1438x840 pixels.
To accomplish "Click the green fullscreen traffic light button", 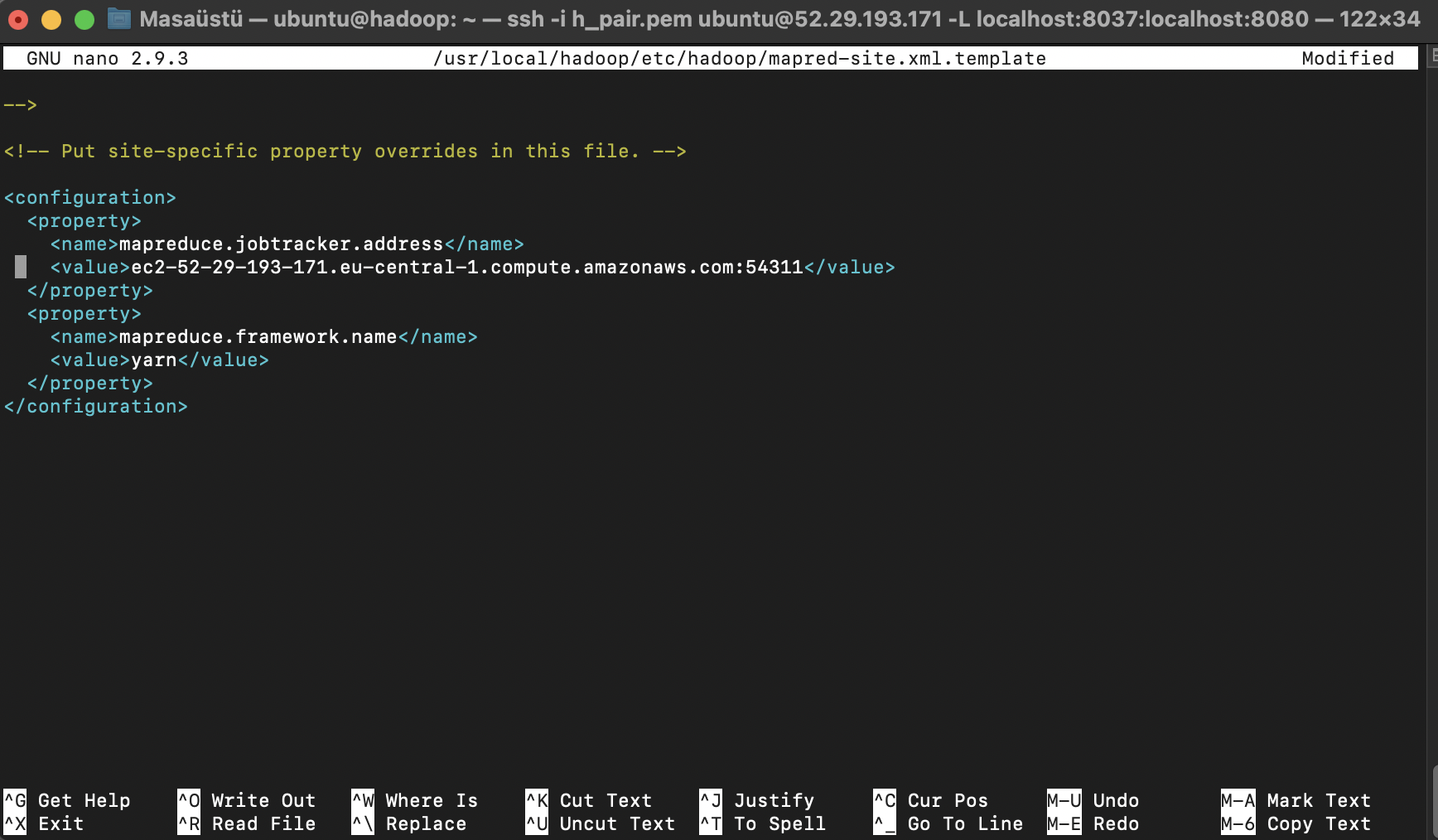I will pyautogui.click(x=83, y=18).
